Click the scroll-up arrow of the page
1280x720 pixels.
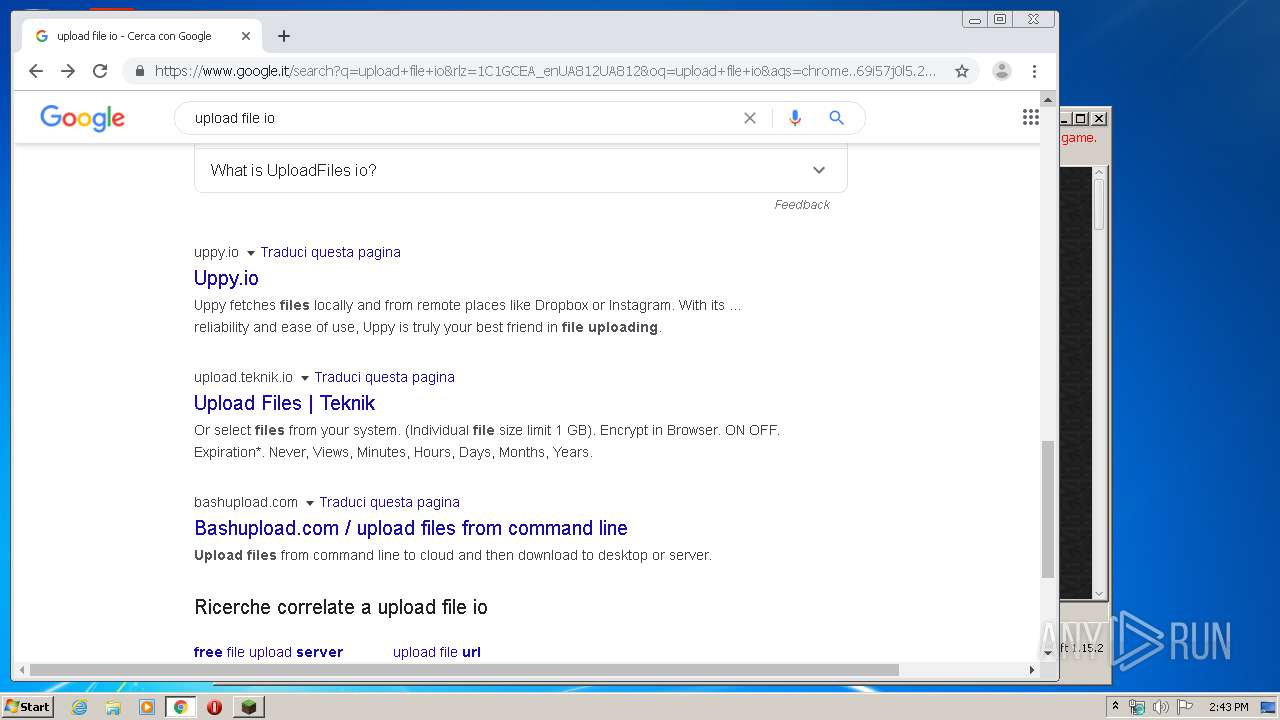click(1048, 99)
